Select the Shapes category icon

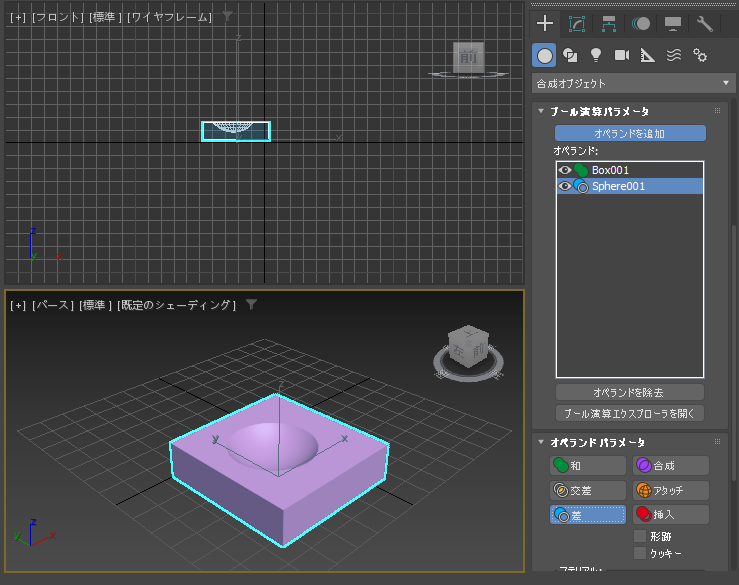[x=570, y=56]
